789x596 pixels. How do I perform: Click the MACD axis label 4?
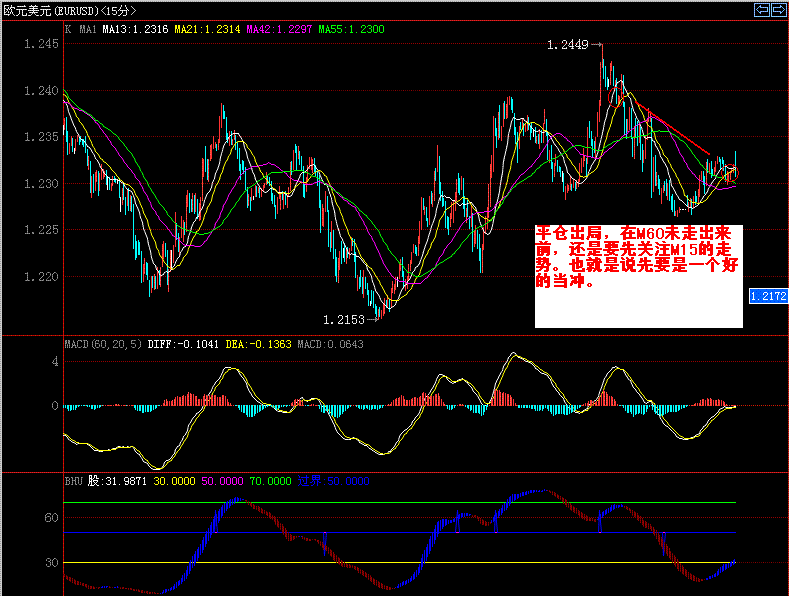(x=55, y=361)
